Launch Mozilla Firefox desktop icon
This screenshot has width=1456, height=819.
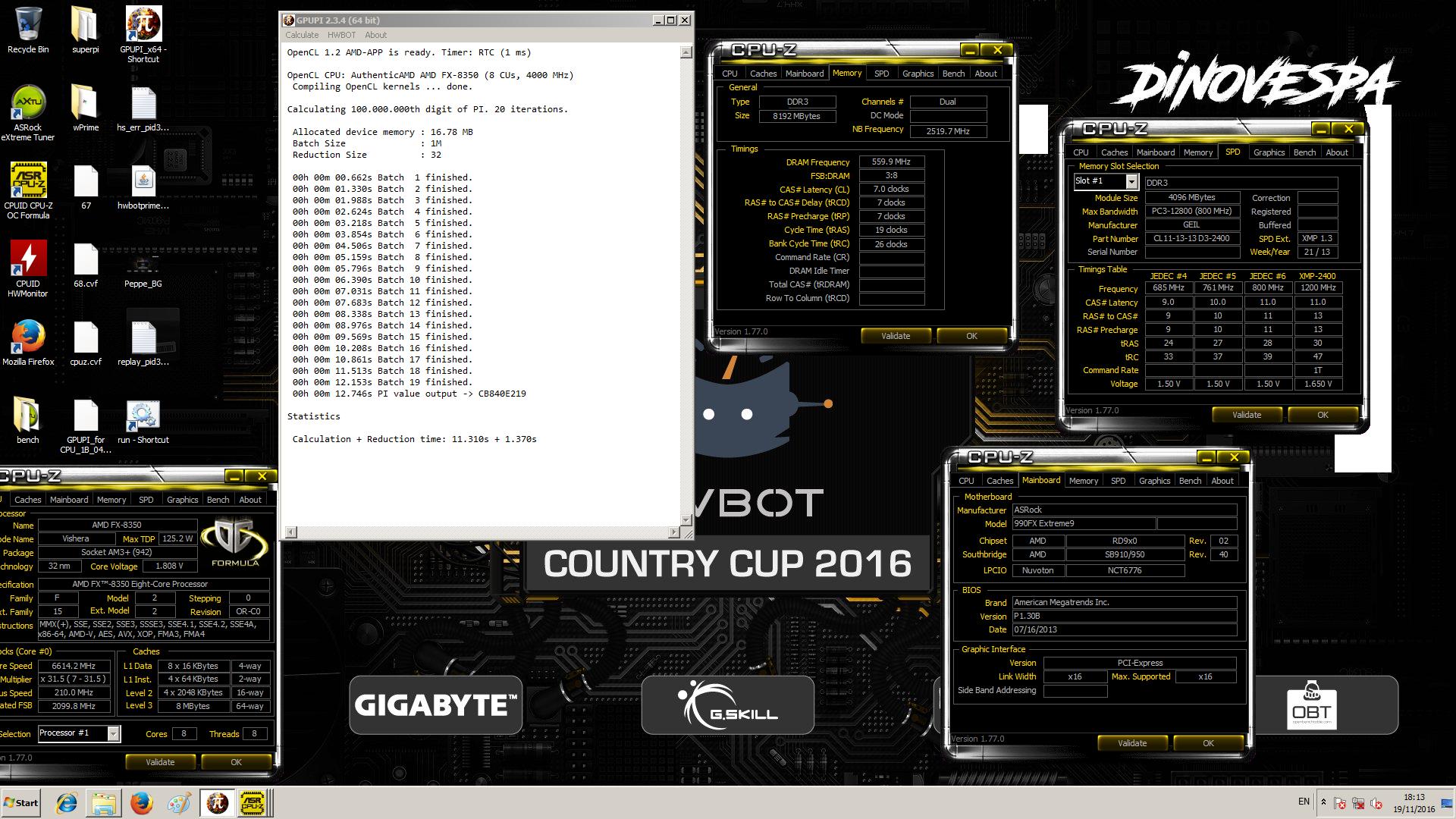click(x=28, y=343)
